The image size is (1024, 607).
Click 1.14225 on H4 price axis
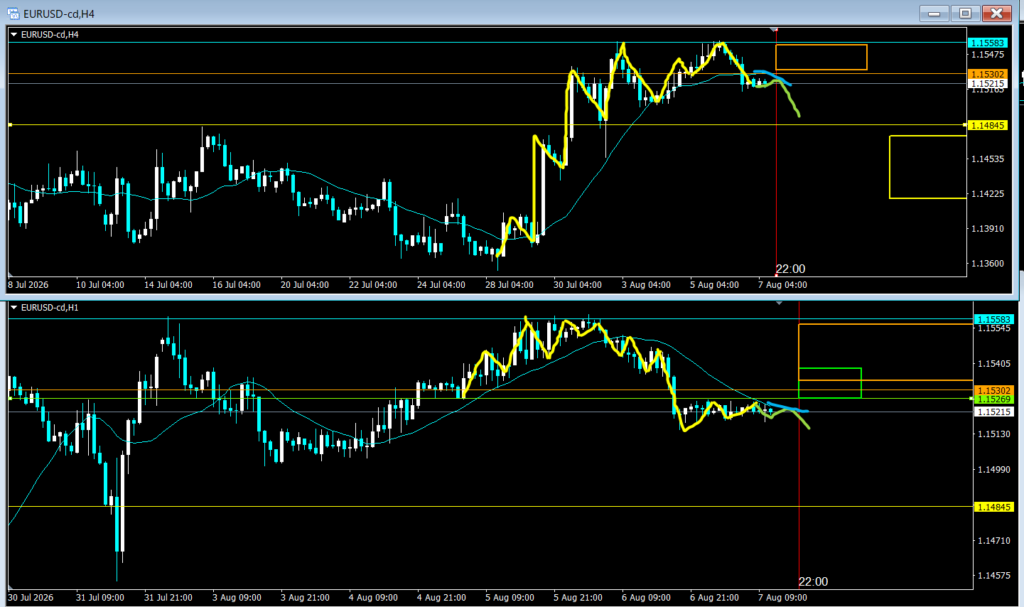coord(987,193)
